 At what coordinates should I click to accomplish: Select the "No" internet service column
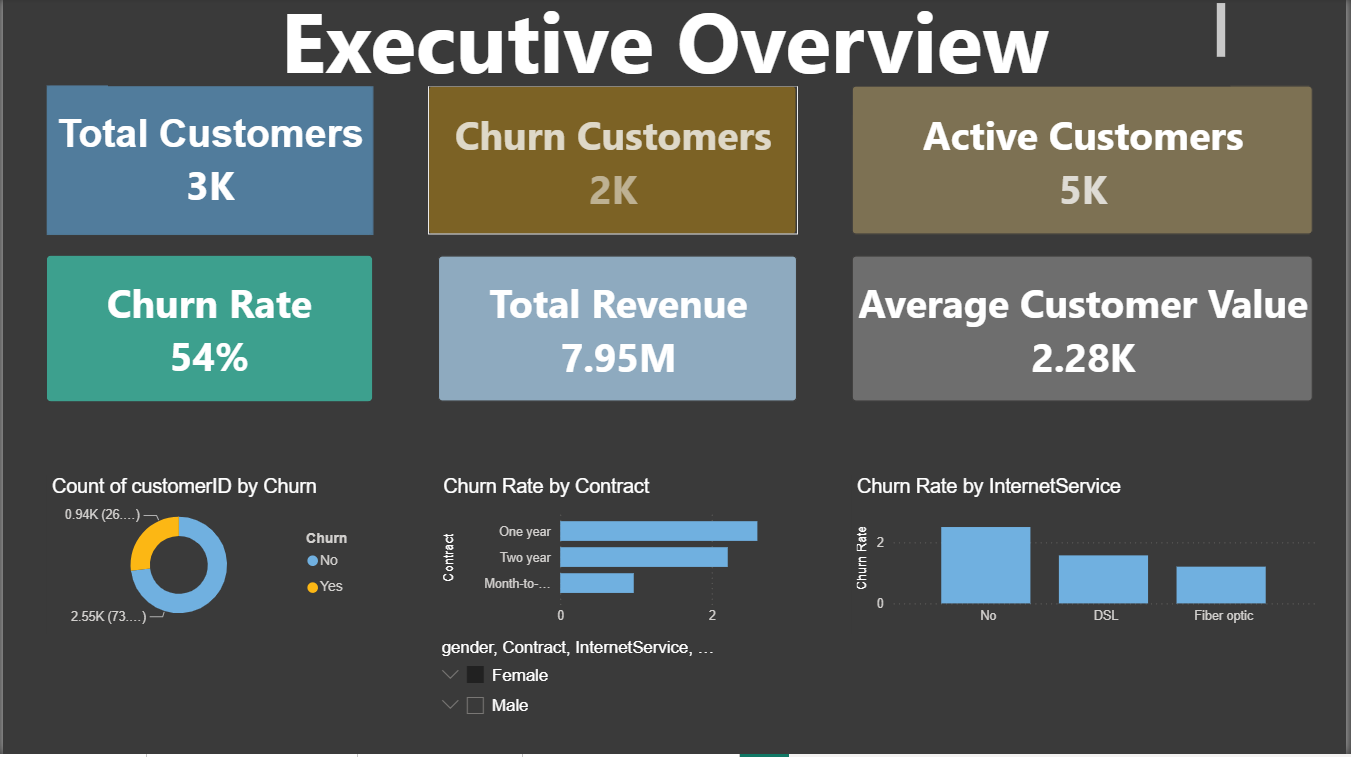(x=986, y=565)
